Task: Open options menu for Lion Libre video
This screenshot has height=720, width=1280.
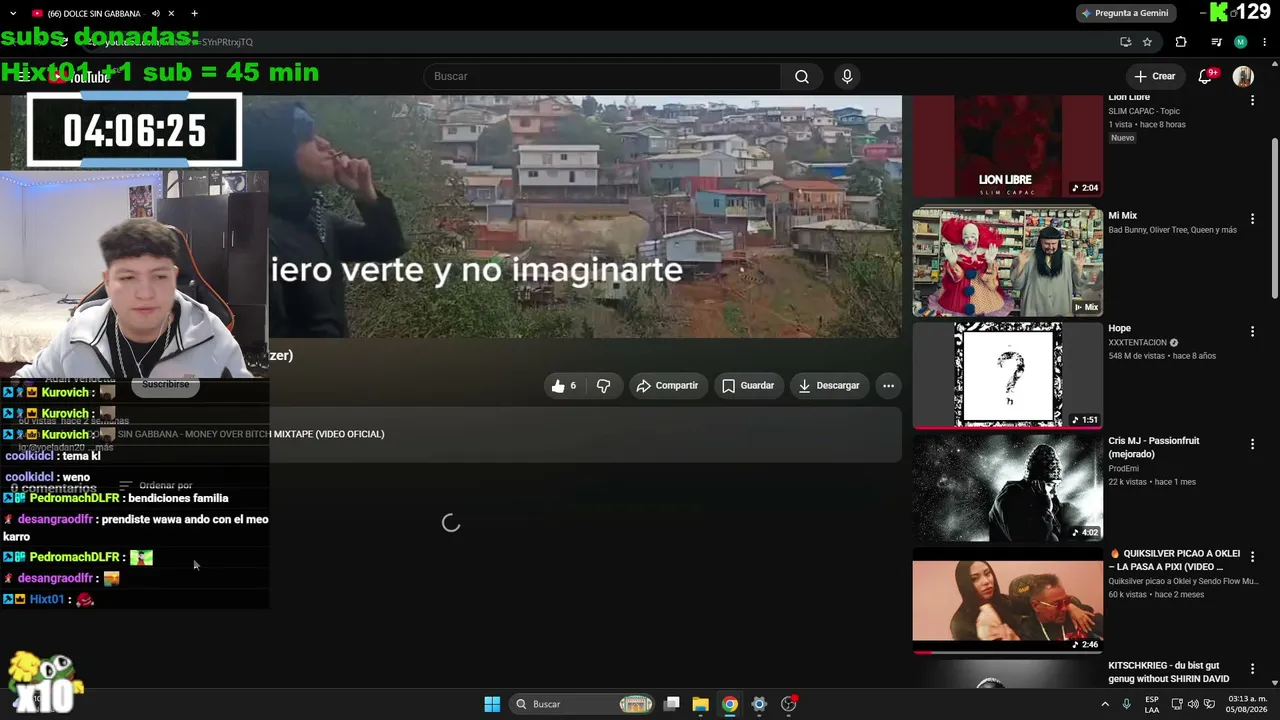Action: point(1252,100)
